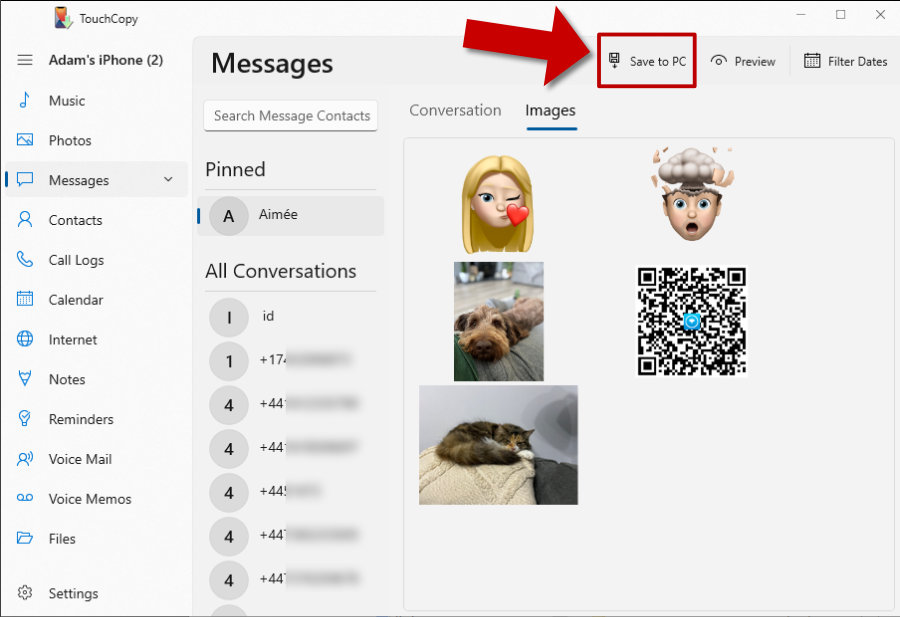Open Voice Memos section label
The image size is (900, 617).
tap(90, 499)
